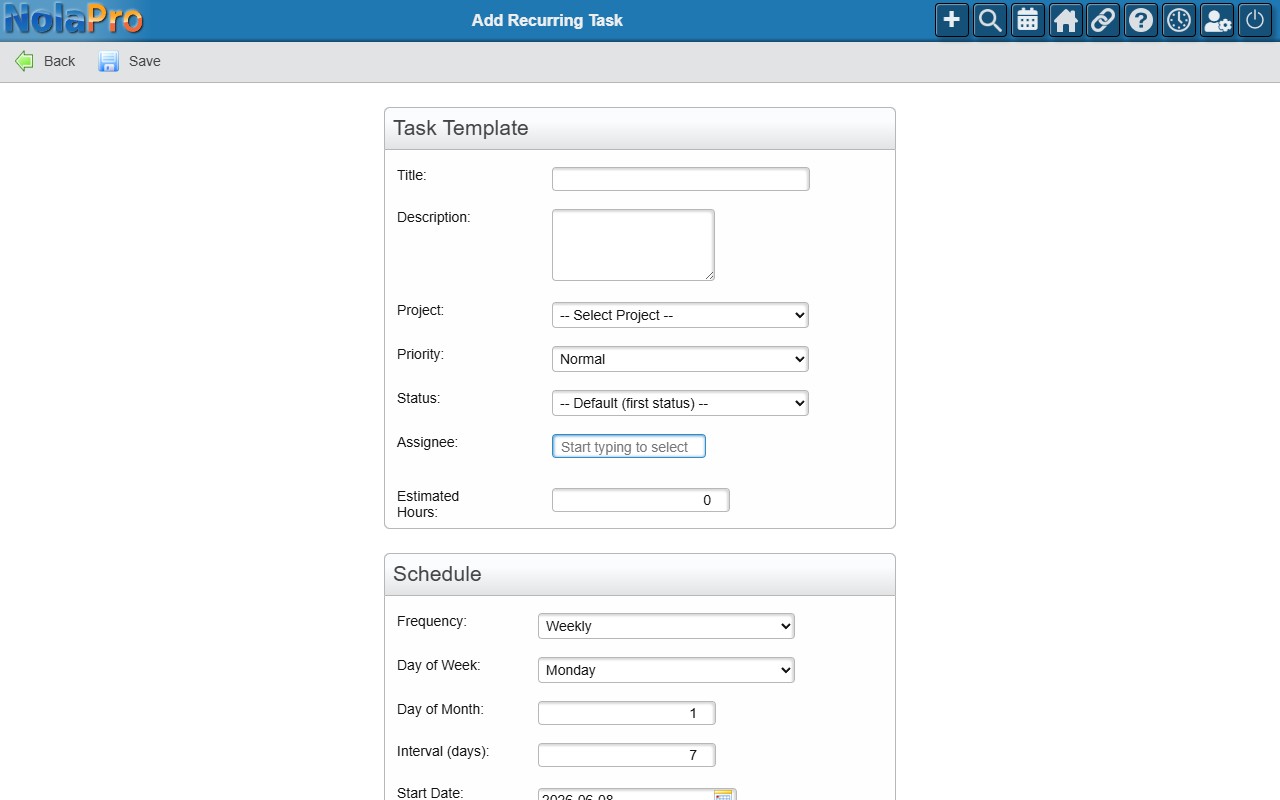Image resolution: width=1280 pixels, height=800 pixels.
Task: Open the Project dropdown
Action: pyautogui.click(x=680, y=315)
